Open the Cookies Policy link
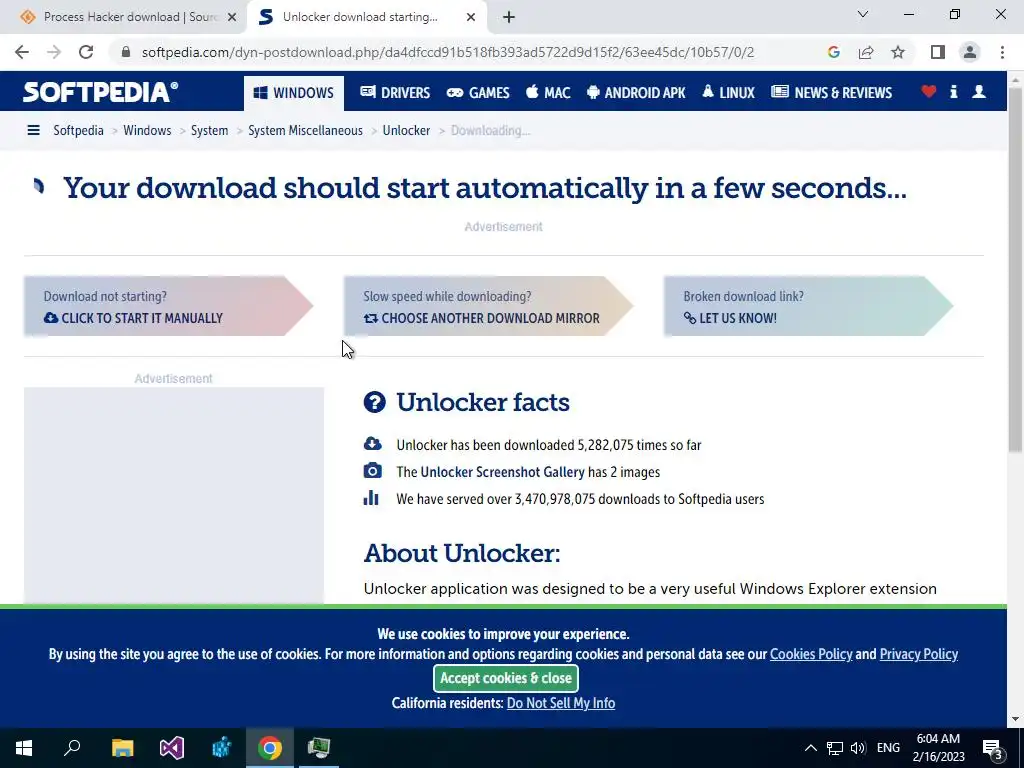Viewport: 1024px width, 768px height. [811, 654]
